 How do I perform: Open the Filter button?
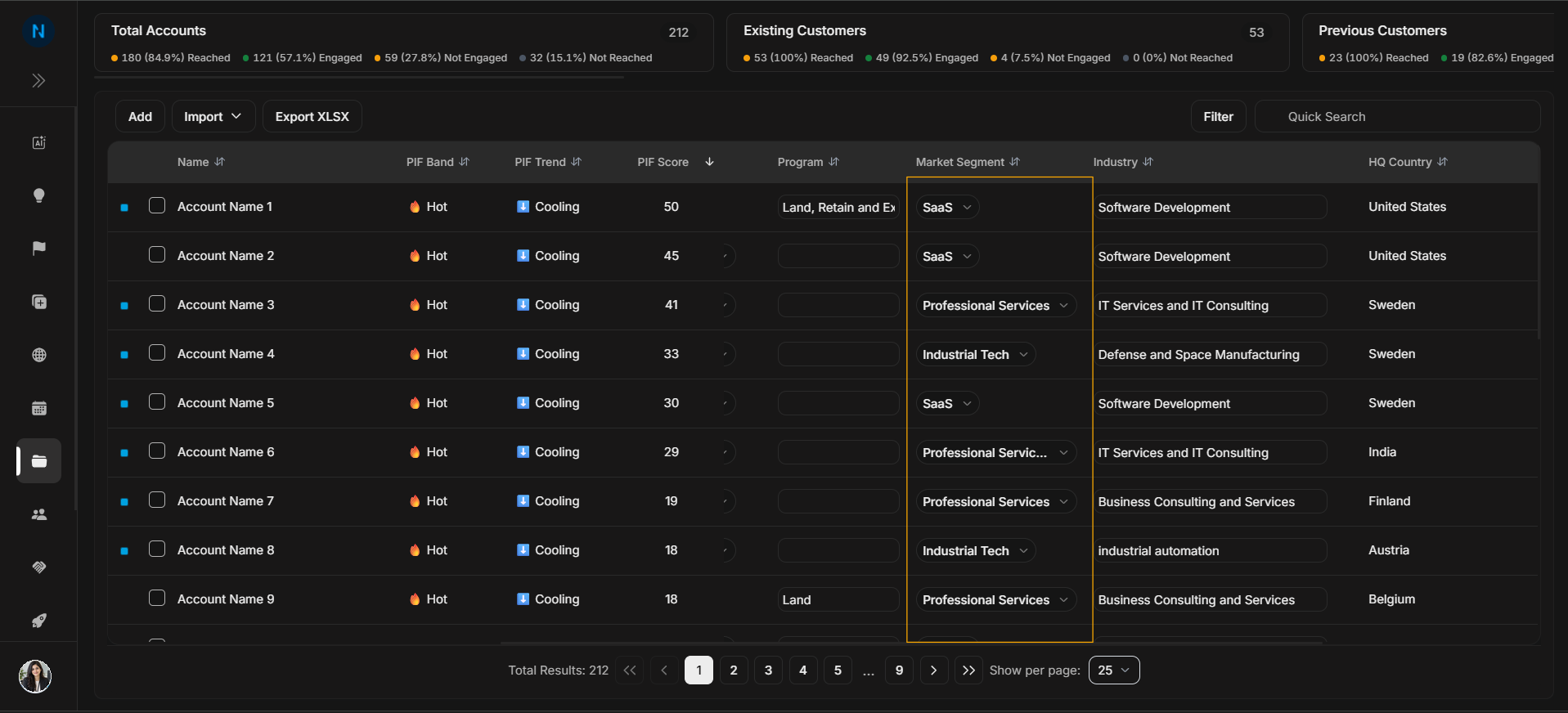(x=1218, y=116)
